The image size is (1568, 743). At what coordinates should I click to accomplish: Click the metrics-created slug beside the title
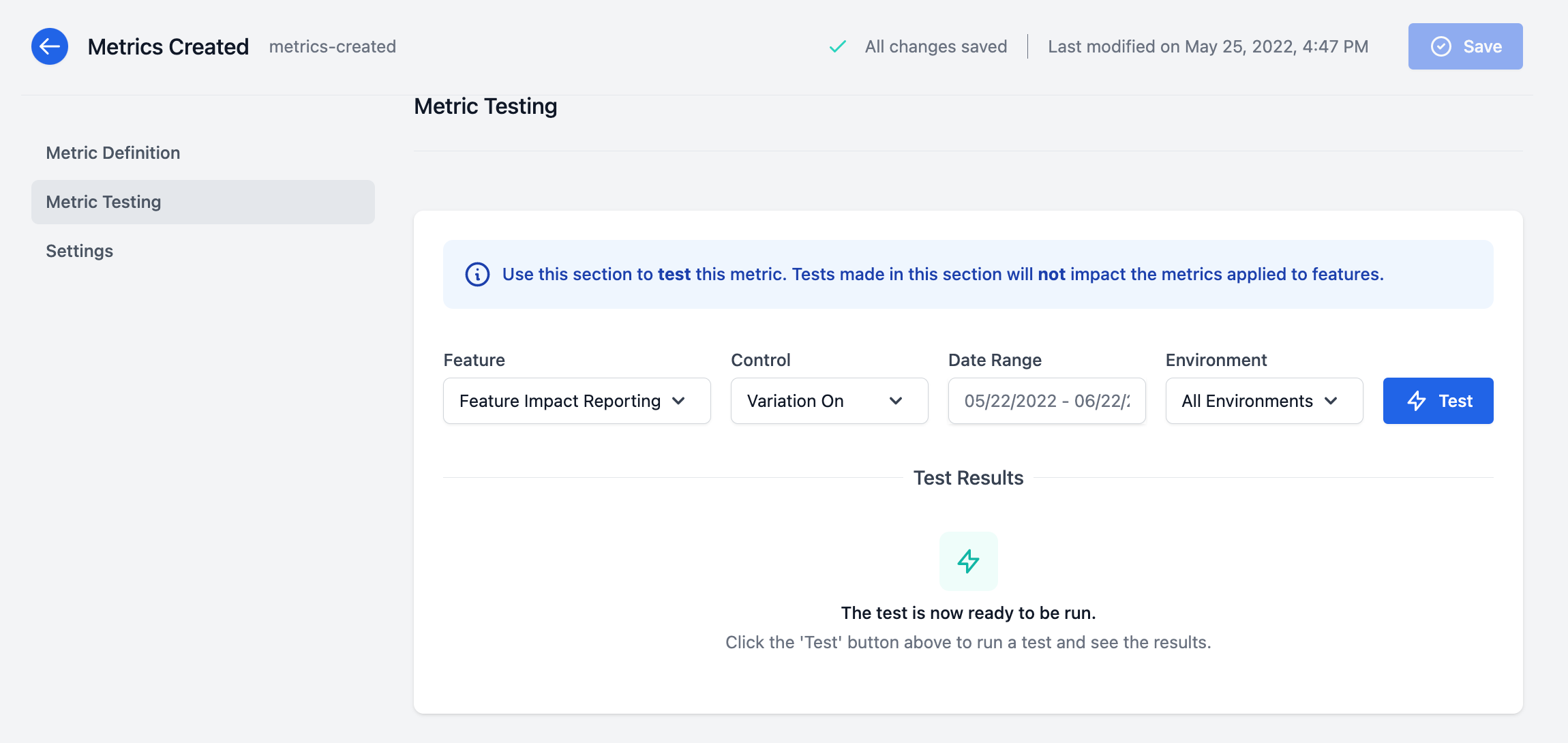point(333,46)
